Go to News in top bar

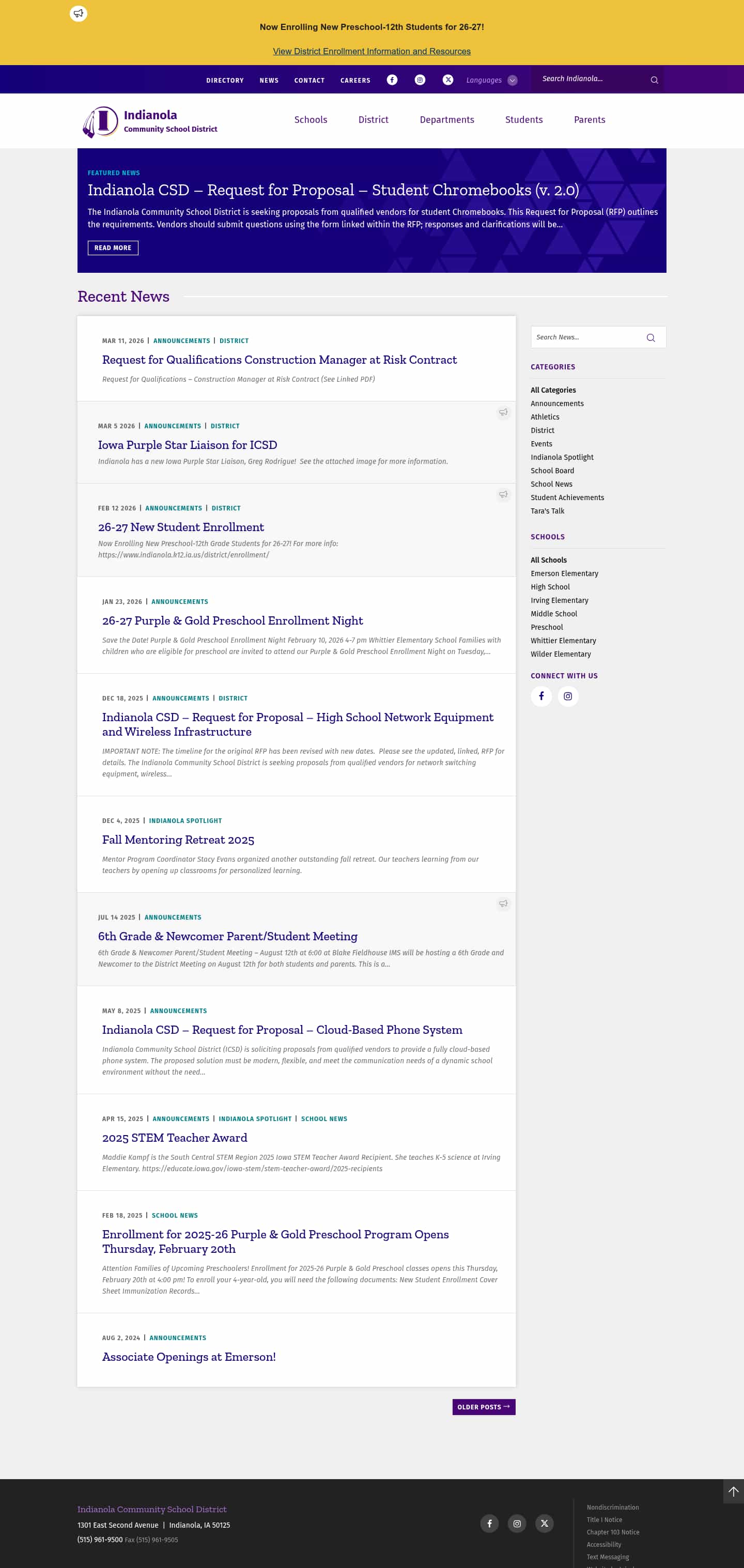point(269,81)
